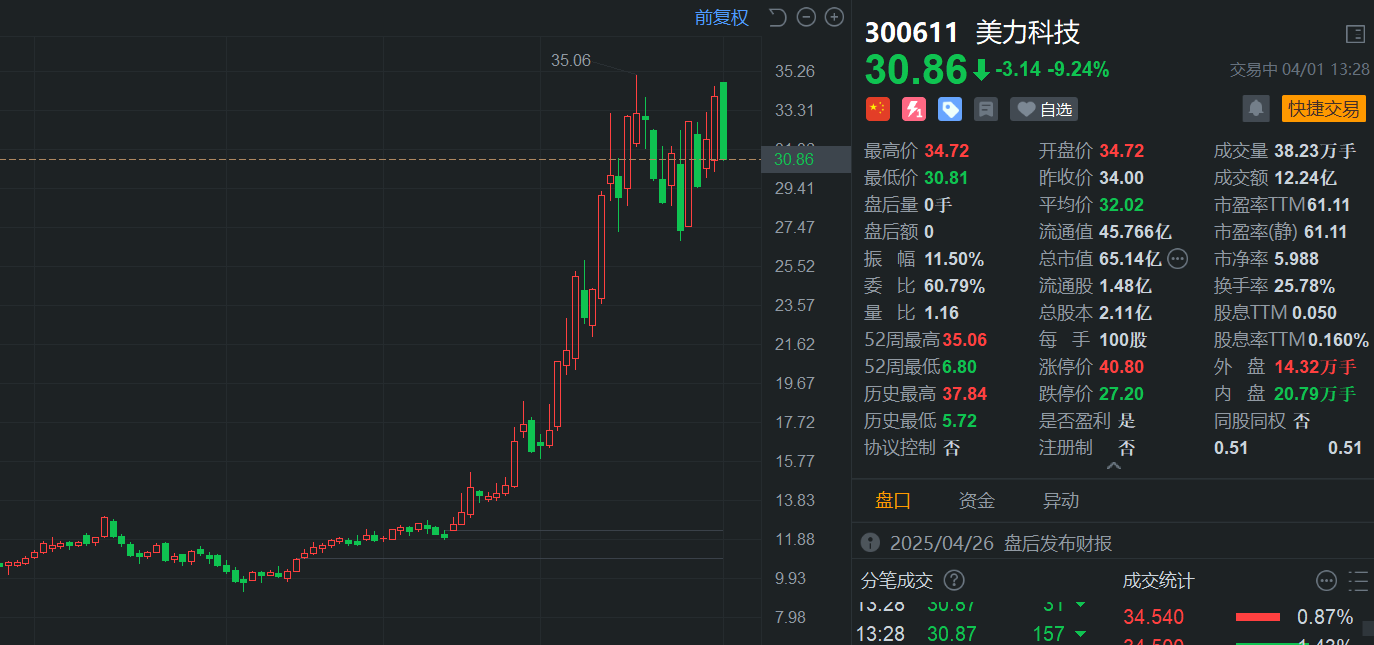Click the 历史最高 value 37.84

coord(962,394)
